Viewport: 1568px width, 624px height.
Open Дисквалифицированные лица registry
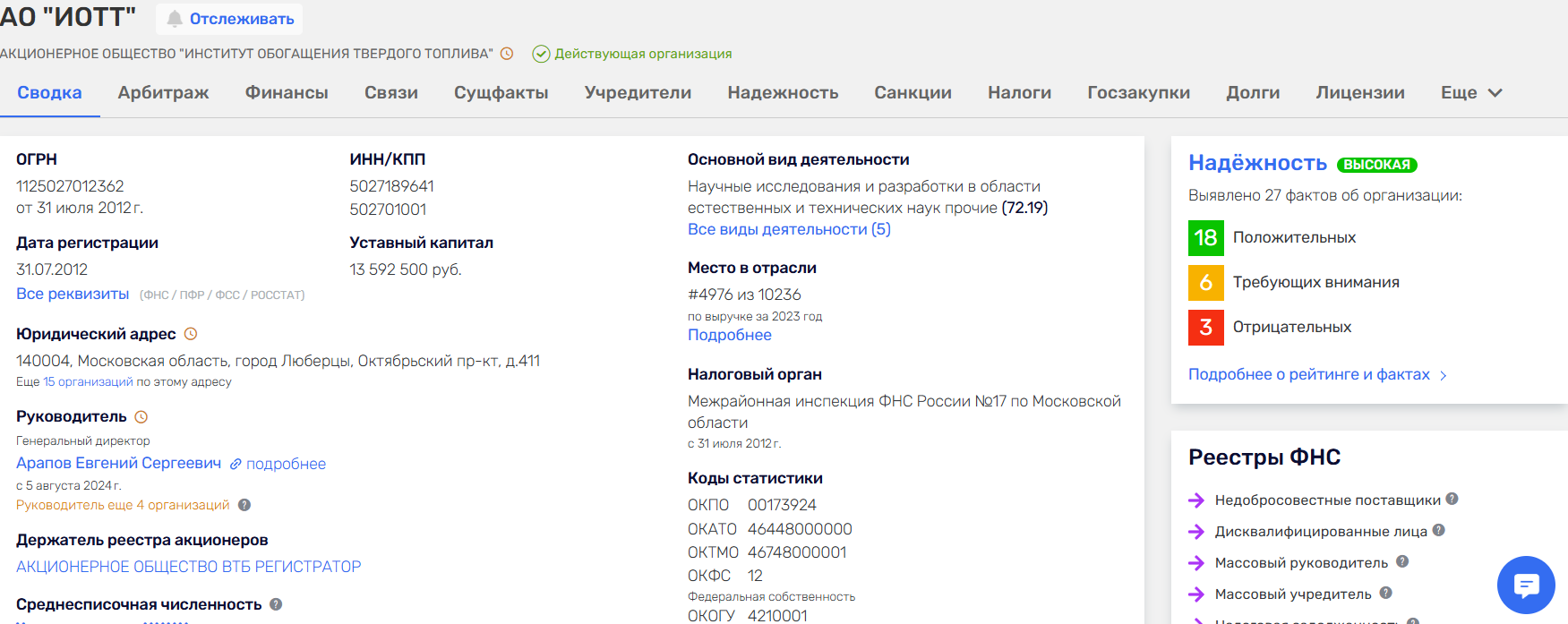1321,532
